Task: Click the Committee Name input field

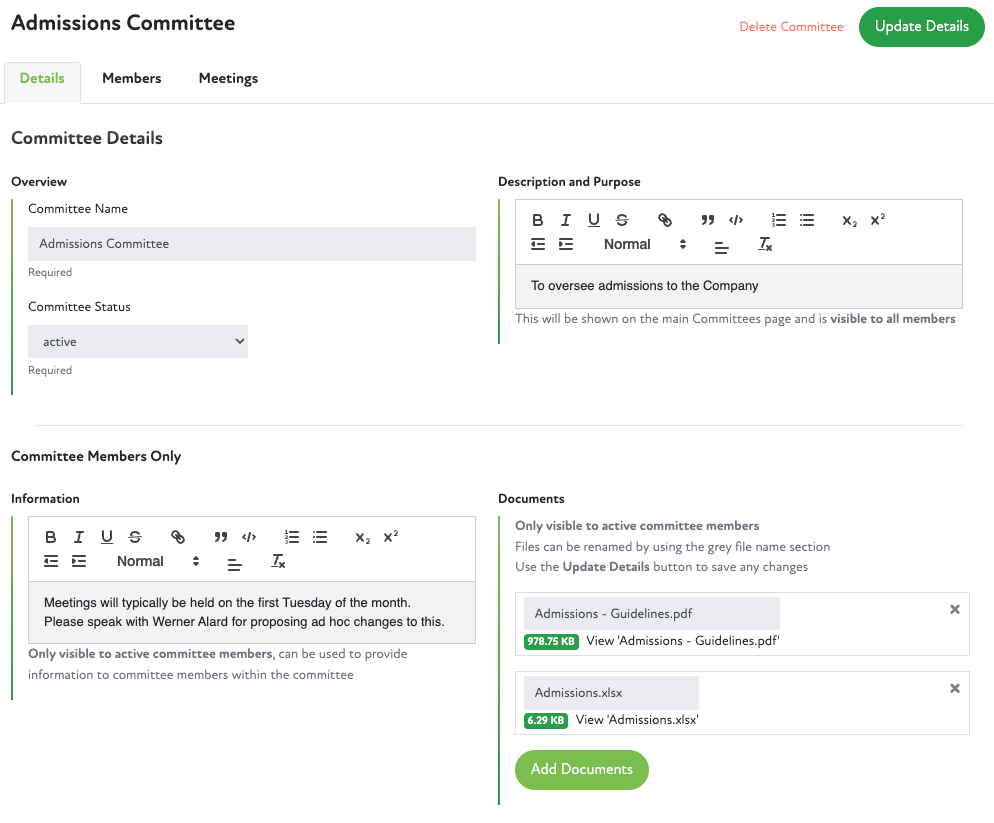Action: (x=251, y=244)
